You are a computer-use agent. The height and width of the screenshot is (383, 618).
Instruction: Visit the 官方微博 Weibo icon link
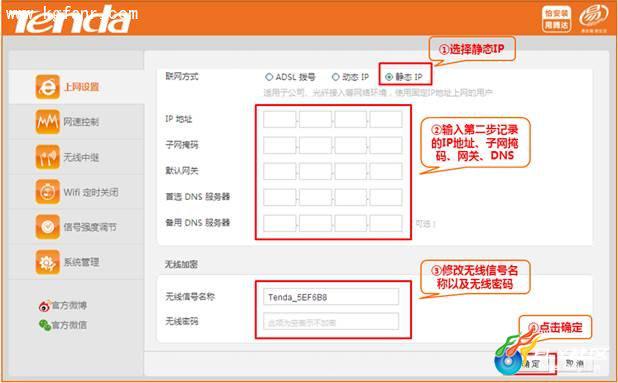click(x=44, y=306)
